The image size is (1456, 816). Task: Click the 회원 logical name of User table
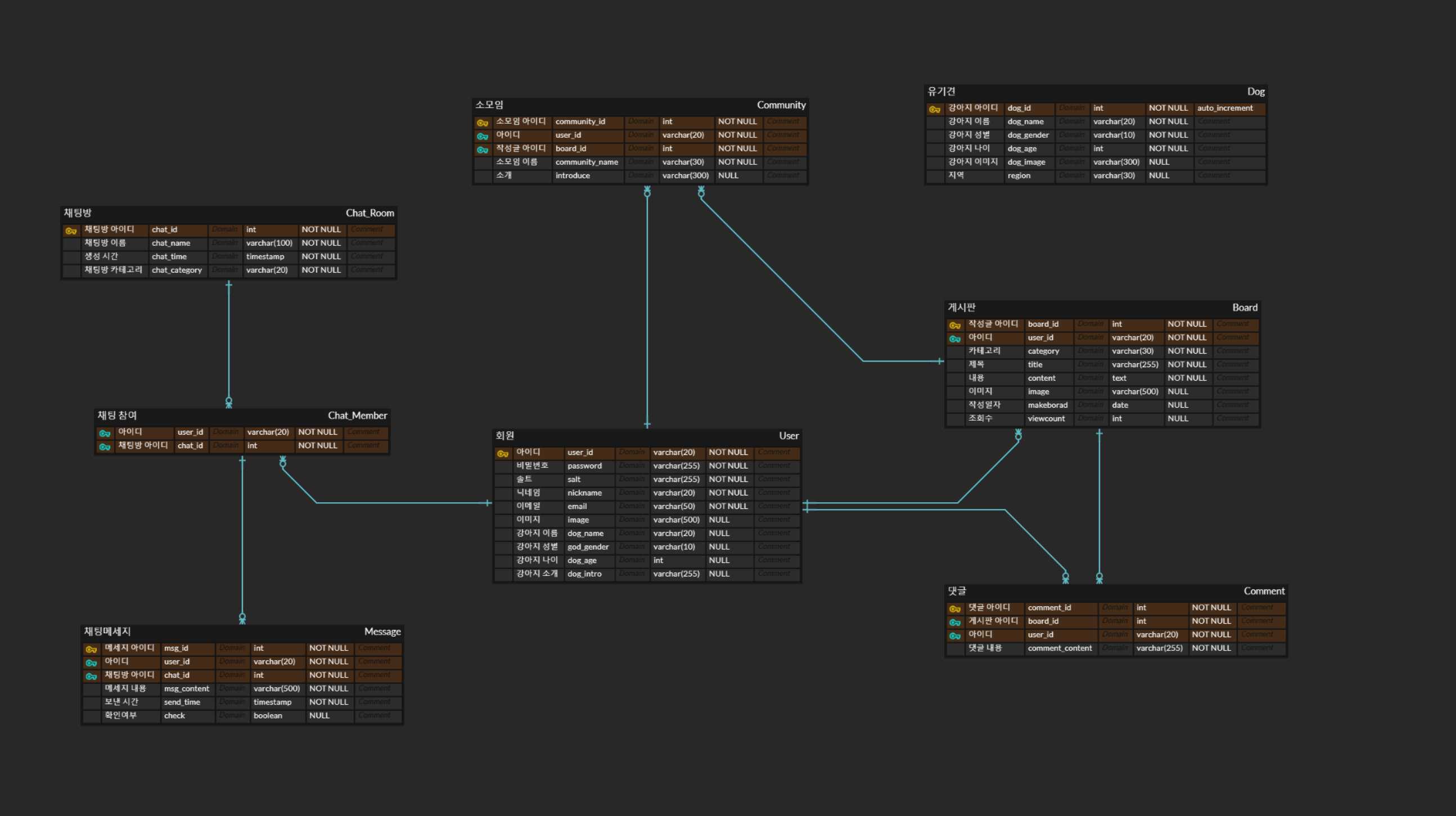click(x=505, y=436)
